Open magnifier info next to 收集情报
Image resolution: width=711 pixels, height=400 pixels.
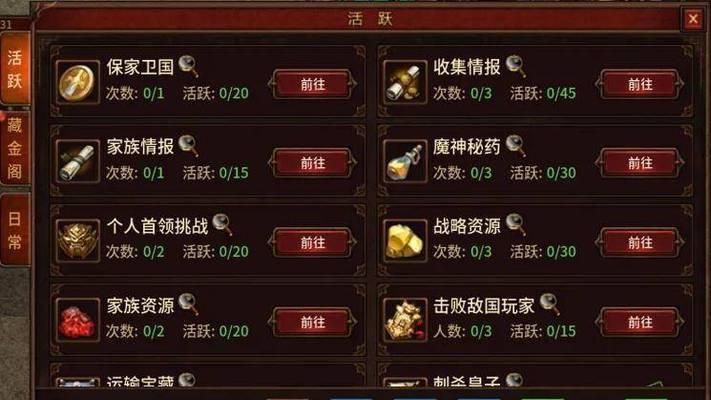click(516, 66)
